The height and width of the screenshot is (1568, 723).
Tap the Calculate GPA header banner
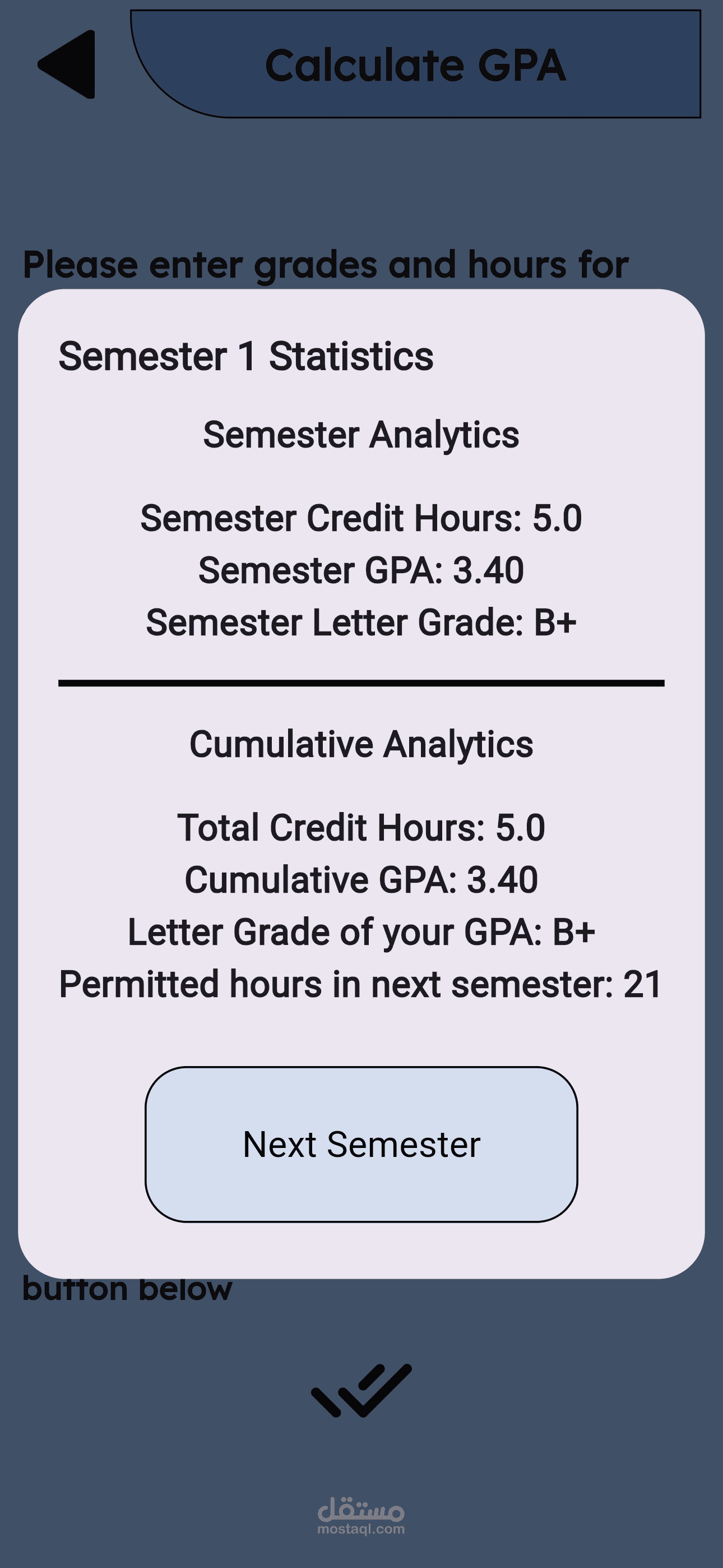point(416,64)
